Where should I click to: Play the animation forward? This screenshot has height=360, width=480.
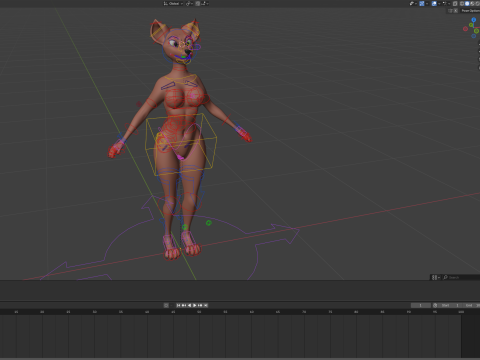(x=195, y=305)
